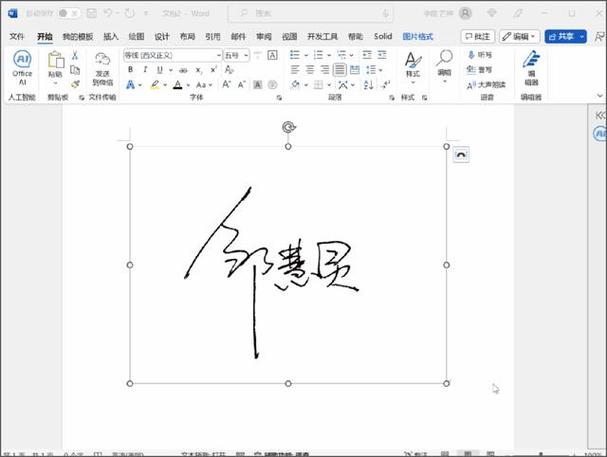Viewport: 607px width, 457px height.
Task: Center align text
Action: click(310, 70)
